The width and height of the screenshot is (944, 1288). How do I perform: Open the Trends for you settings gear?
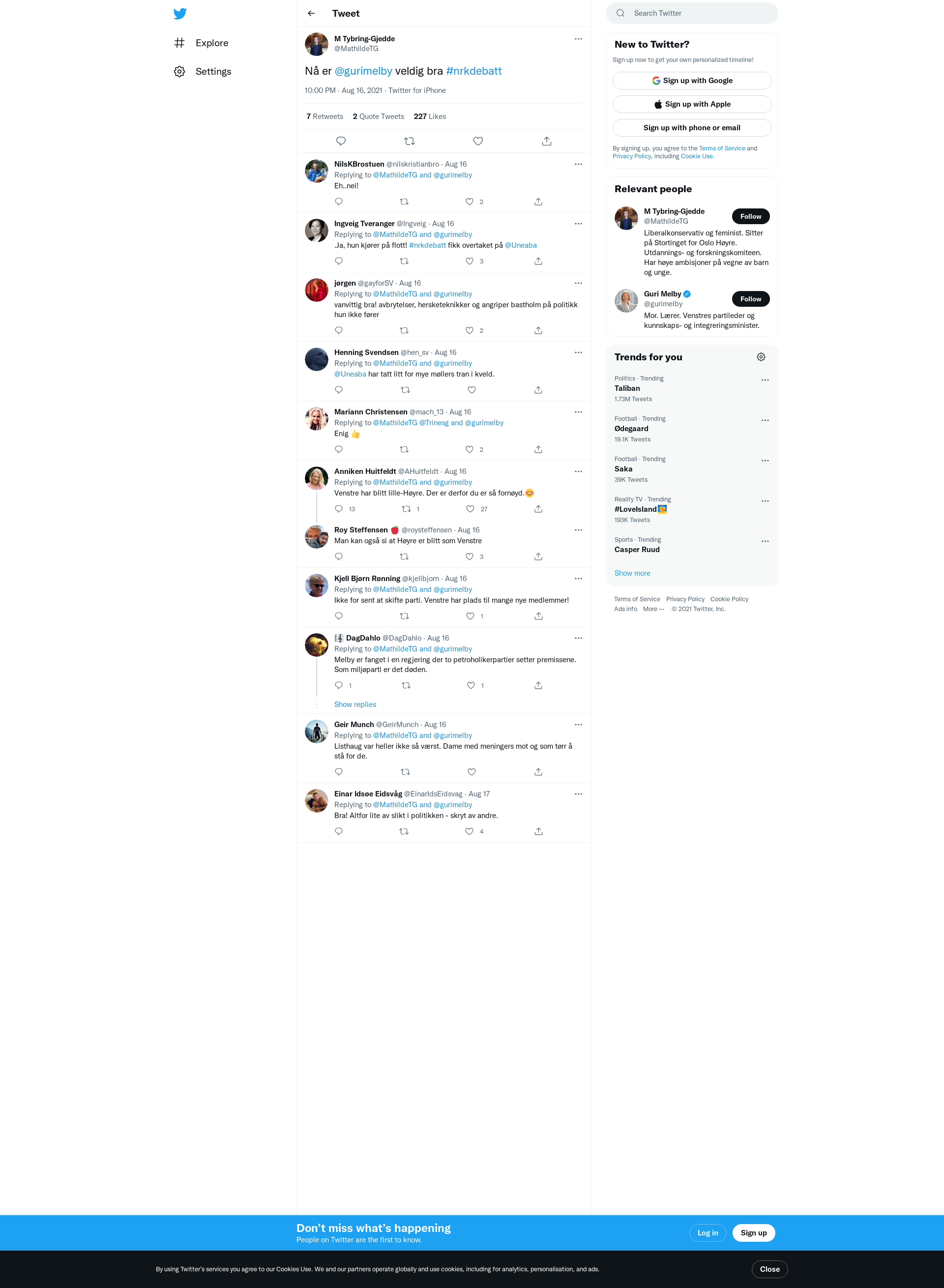[x=761, y=357]
